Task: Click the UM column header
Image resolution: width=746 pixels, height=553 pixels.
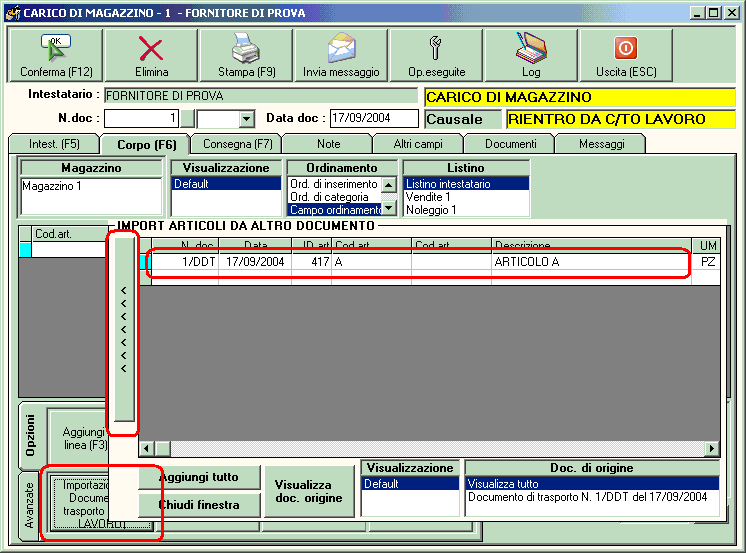Action: pyautogui.click(x=707, y=246)
